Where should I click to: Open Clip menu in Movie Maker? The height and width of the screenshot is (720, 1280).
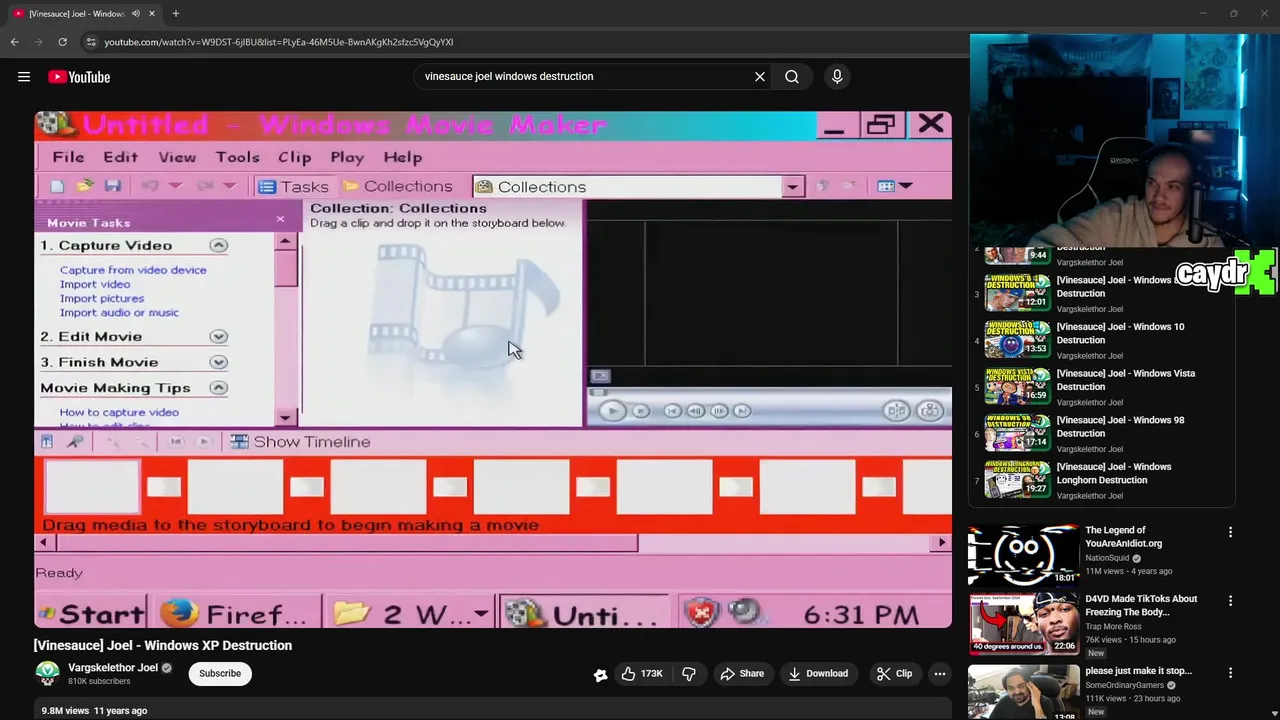pos(294,157)
